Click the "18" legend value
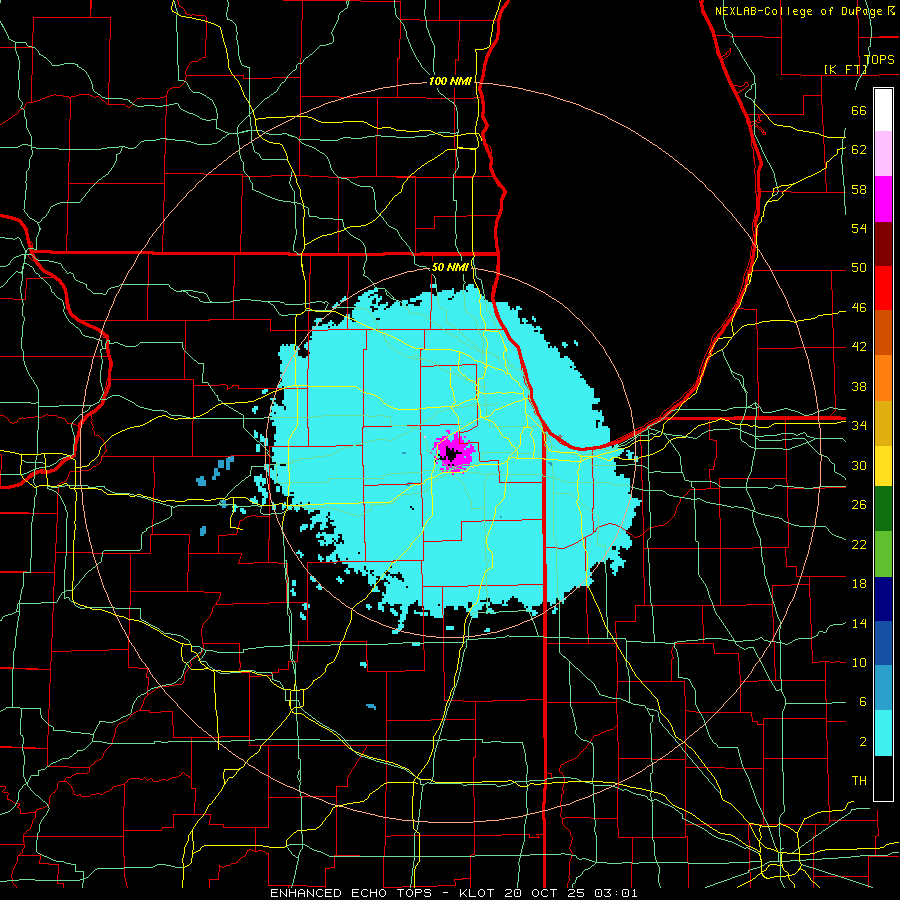 (859, 584)
